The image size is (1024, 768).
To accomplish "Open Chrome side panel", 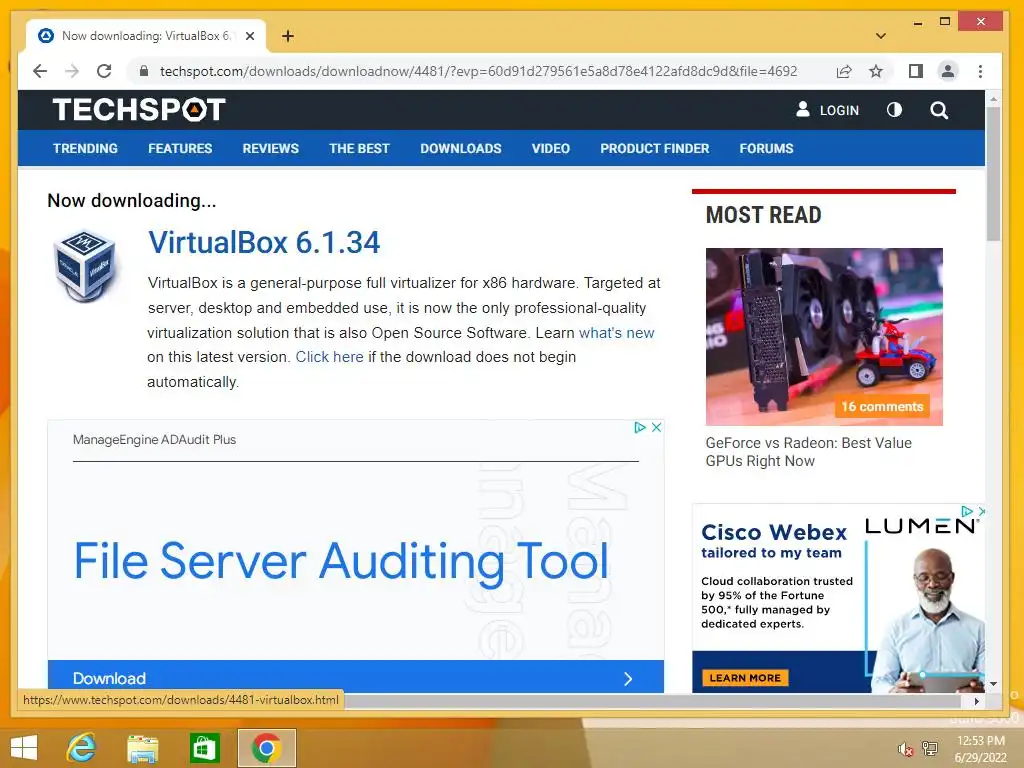I will tap(916, 71).
